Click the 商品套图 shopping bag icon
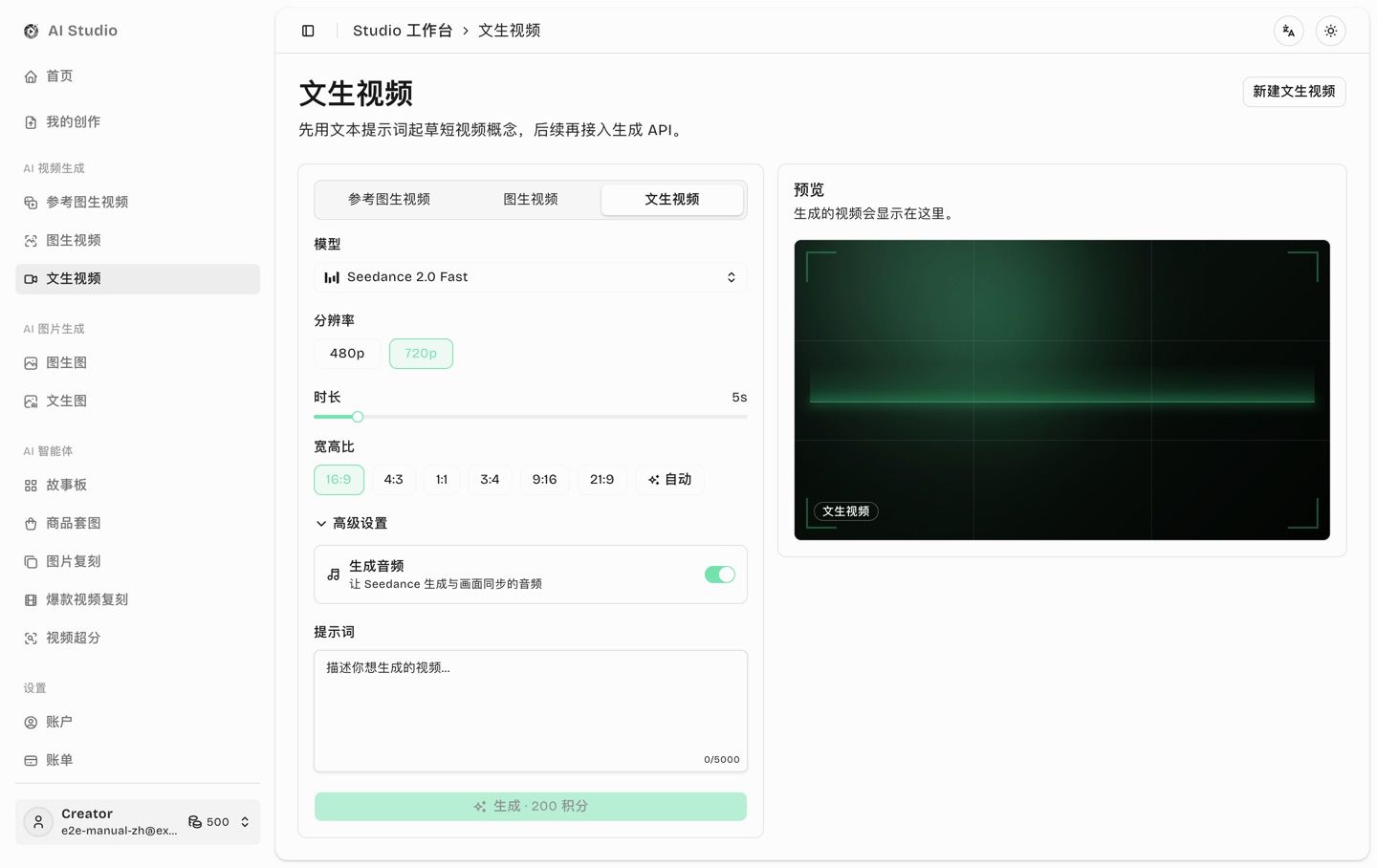1377x868 pixels. (x=31, y=524)
